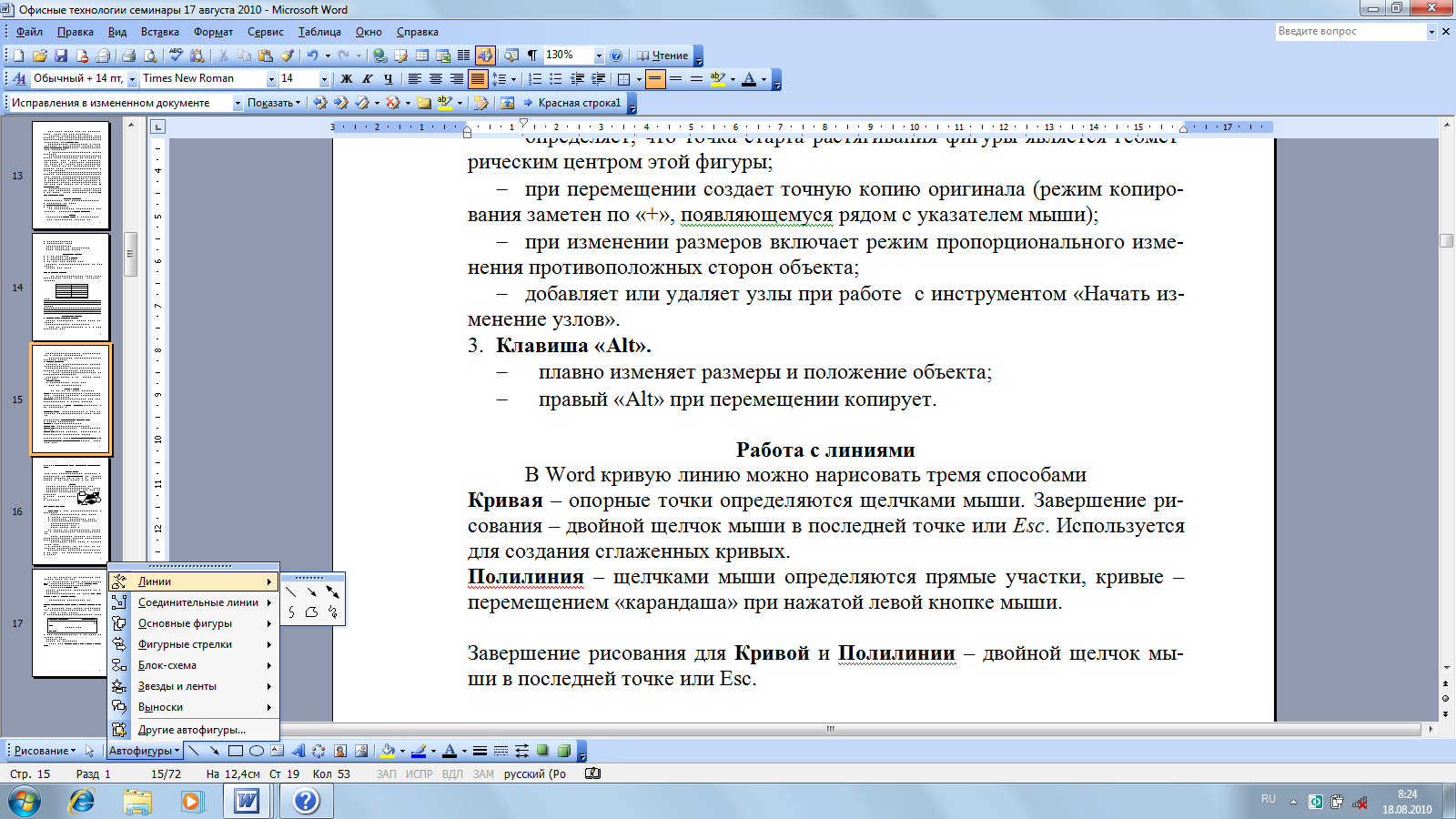Click the language 'русский (Ро' status indicator
Screen dimensions: 1456x819
[535, 774]
